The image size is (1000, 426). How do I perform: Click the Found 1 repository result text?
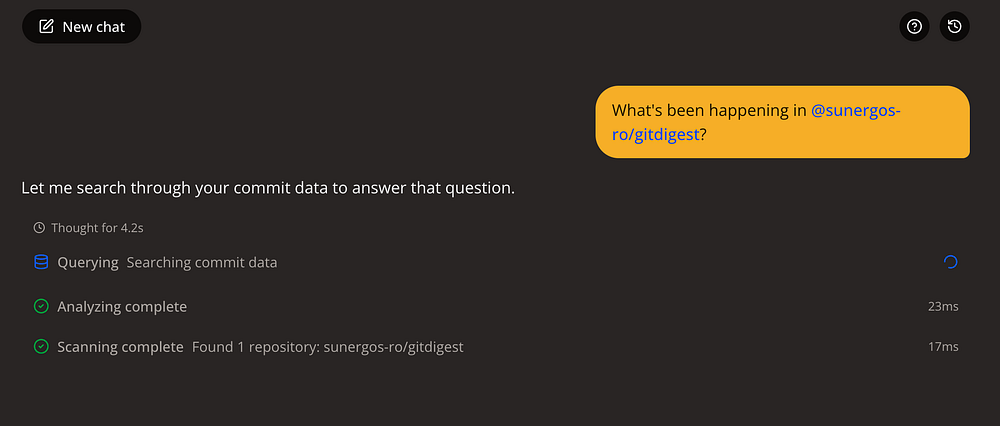tap(328, 348)
